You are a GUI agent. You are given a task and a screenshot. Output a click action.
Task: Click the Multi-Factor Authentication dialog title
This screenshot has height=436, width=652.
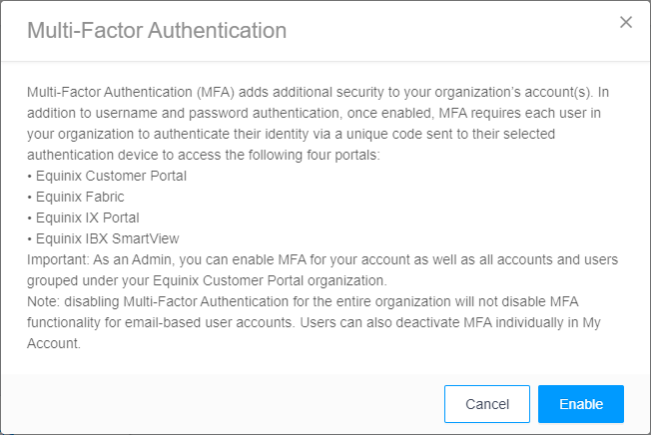[x=157, y=30]
